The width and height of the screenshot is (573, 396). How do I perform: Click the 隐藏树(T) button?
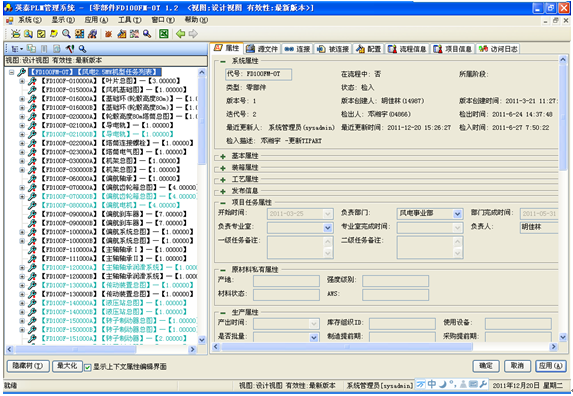28,366
